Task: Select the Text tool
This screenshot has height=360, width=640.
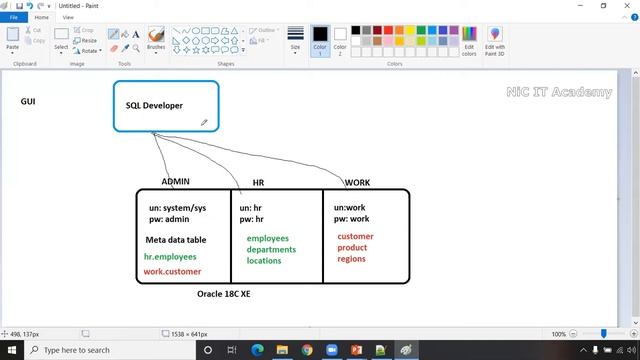Action: click(136, 34)
